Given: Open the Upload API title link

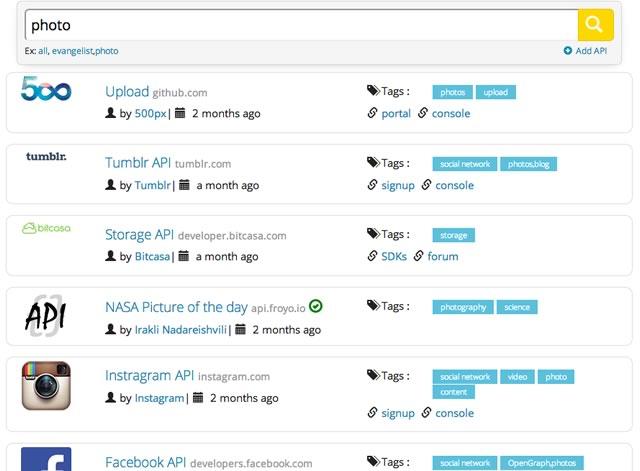Looking at the screenshot, I should pos(127,92).
